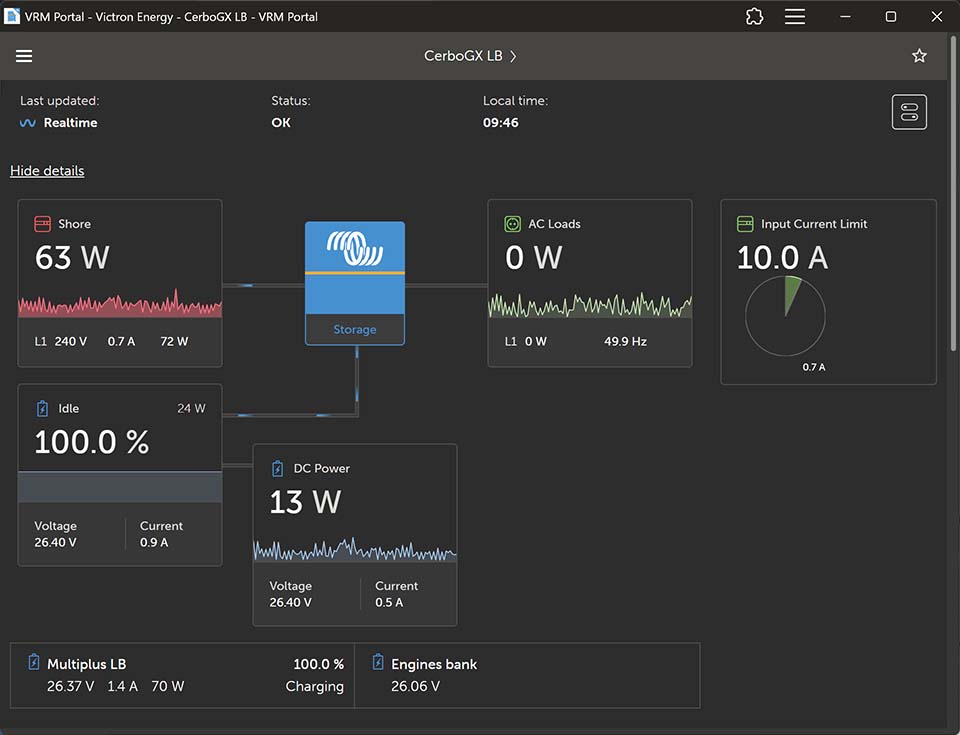The image size is (960, 735).
Task: Open the hamburger navigation menu
Action: pyautogui.click(x=24, y=56)
